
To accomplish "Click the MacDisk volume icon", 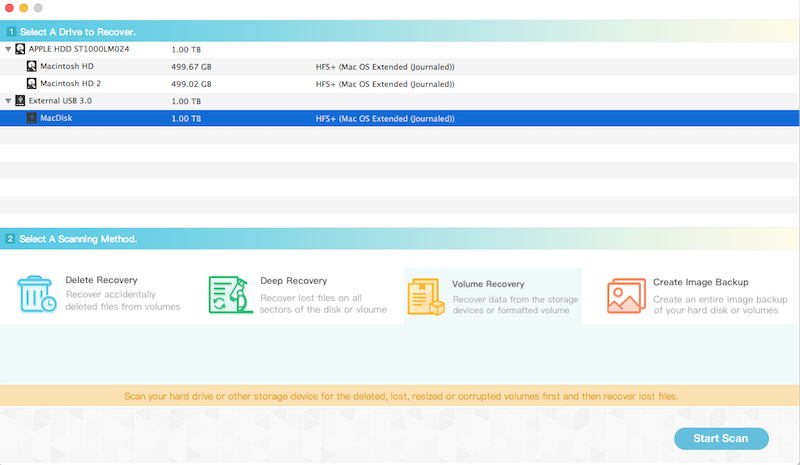I will click(x=32, y=118).
